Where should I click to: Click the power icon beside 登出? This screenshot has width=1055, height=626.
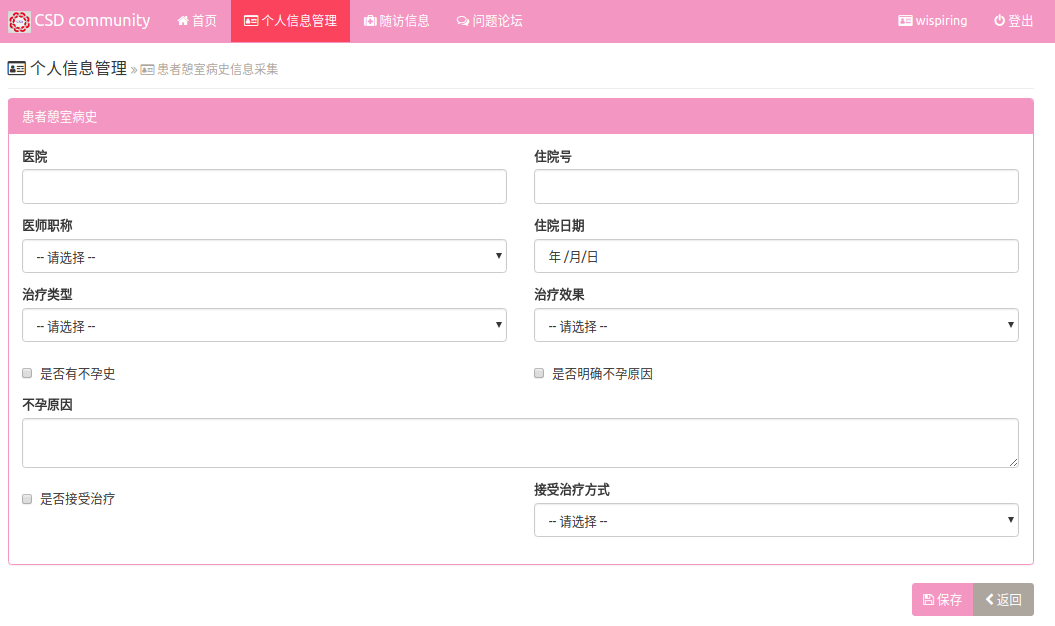[999, 21]
